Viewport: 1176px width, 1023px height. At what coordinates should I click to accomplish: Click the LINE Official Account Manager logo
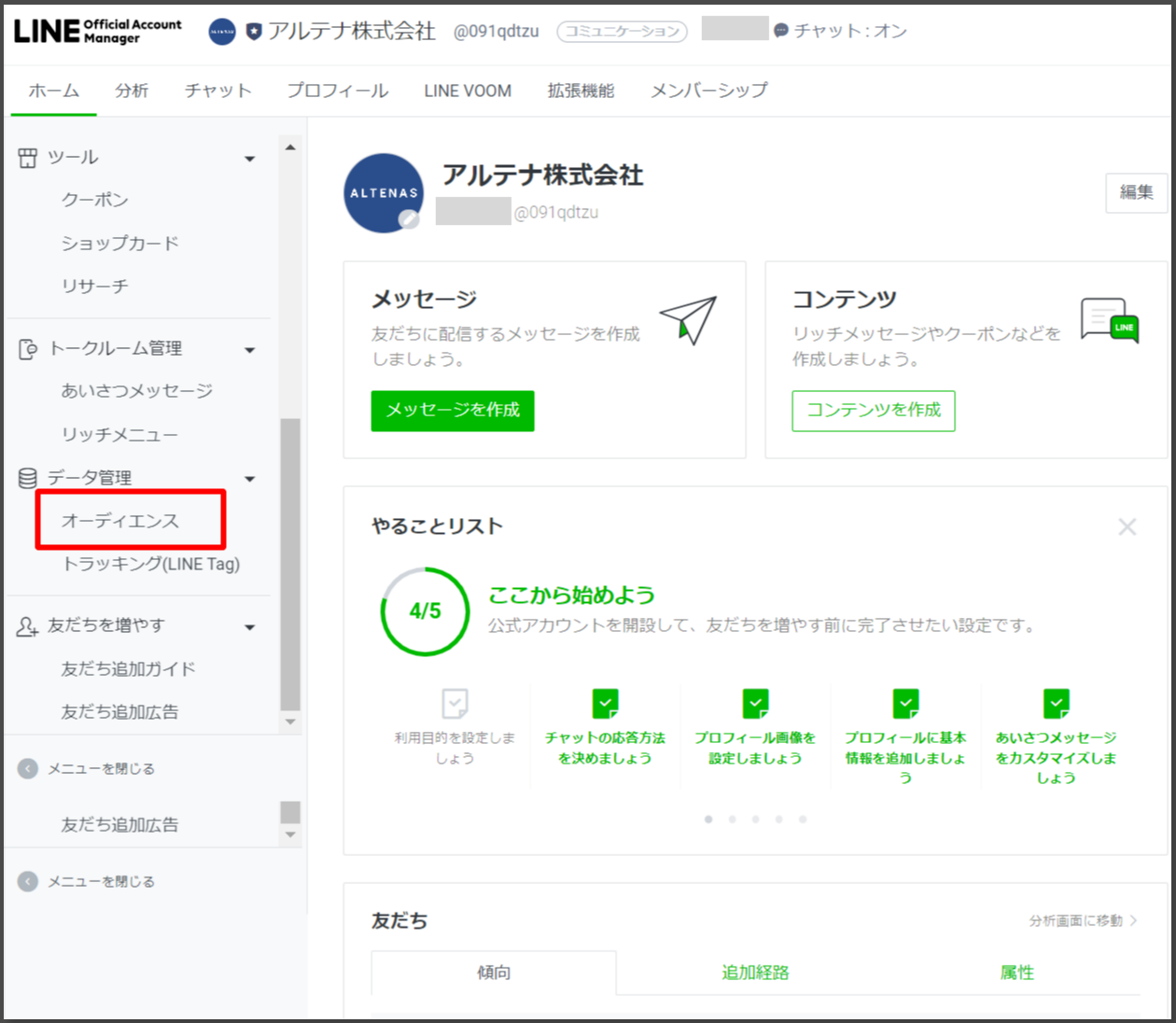click(98, 31)
